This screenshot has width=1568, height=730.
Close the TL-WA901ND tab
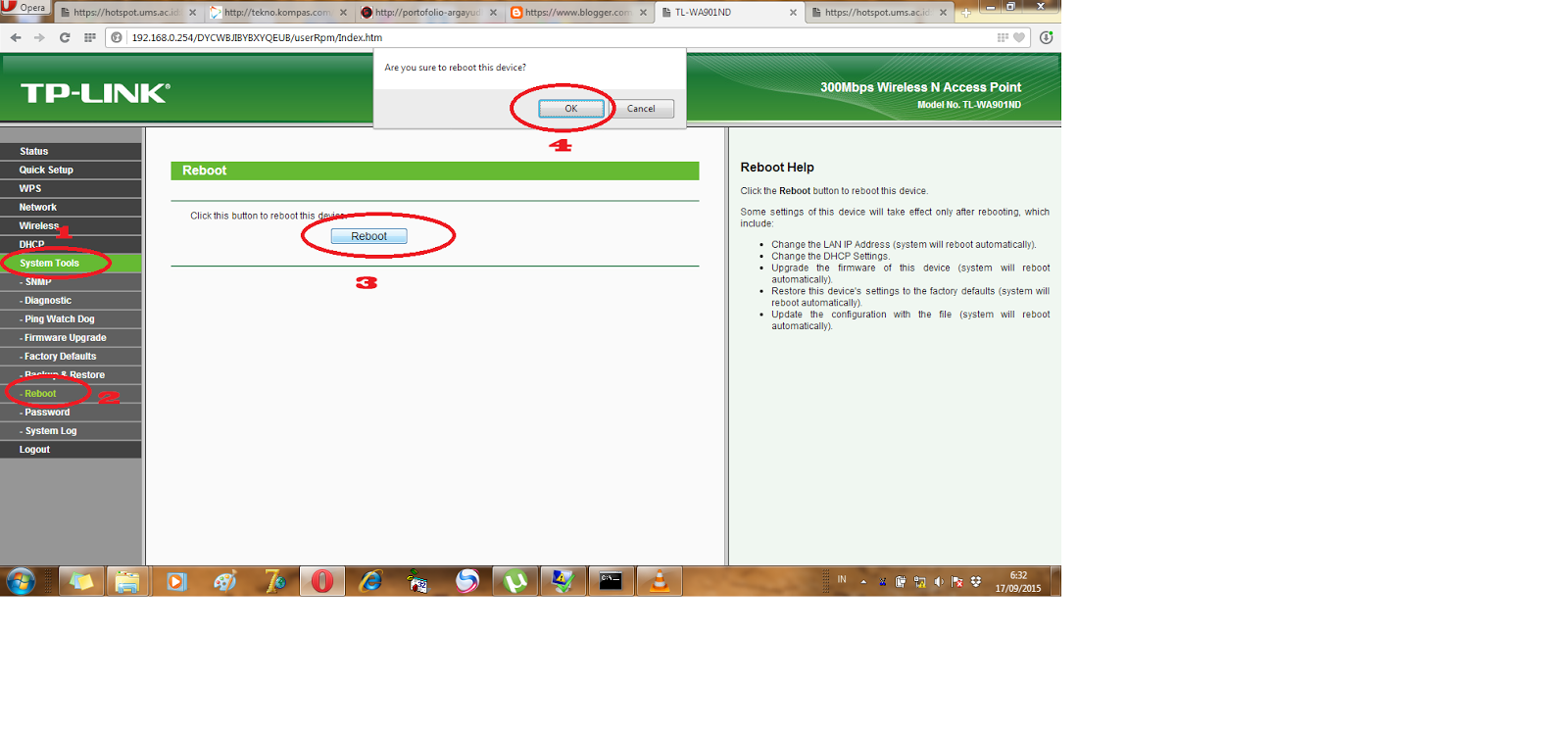pyautogui.click(x=793, y=13)
